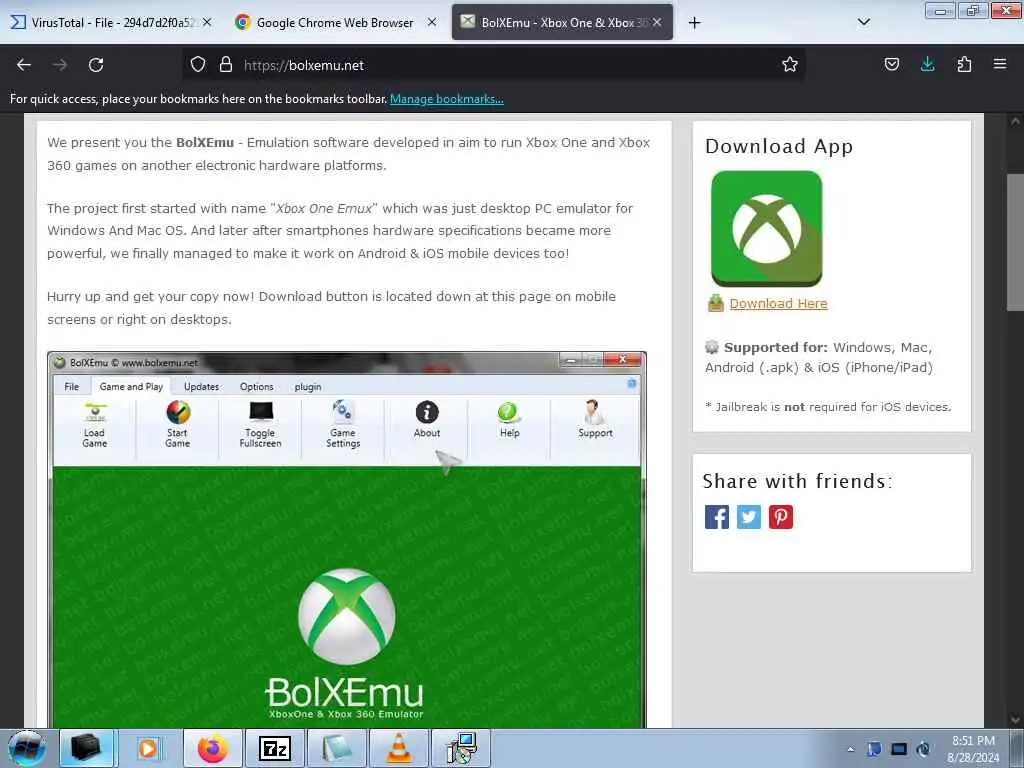1024x768 pixels.
Task: Open the network computers taskbar icon
Action: [x=462, y=748]
